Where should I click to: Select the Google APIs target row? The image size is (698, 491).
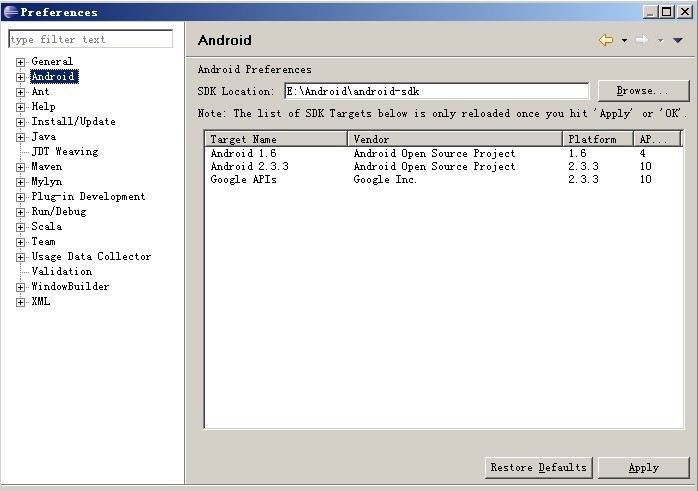444,179
